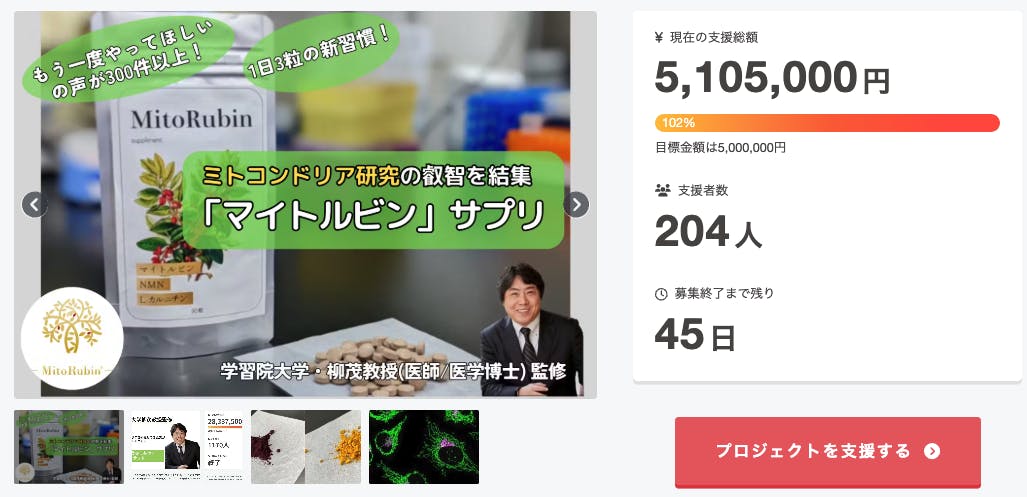
Task: Click the previous slide arrow on carousel
Action: (x=34, y=204)
